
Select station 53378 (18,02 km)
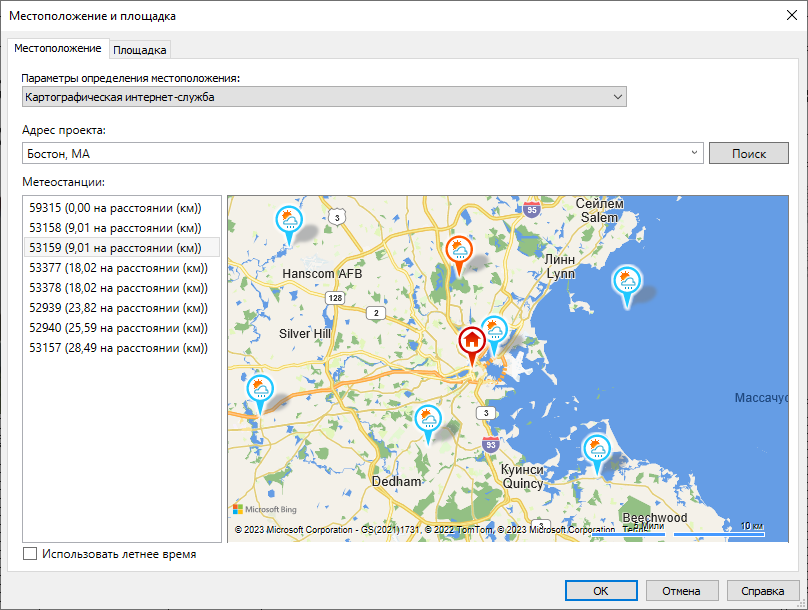click(x=122, y=288)
